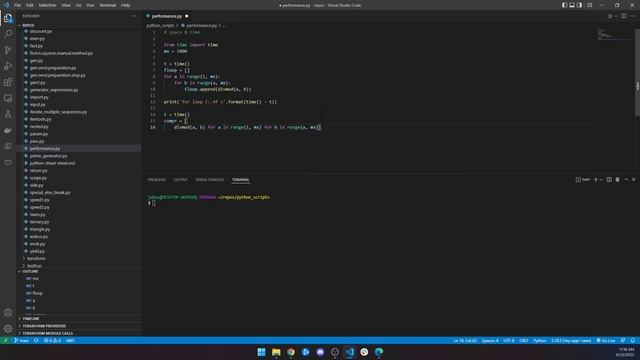Open editor More Actions ellipsis
The height and width of the screenshot is (360, 640).
click(632, 16)
